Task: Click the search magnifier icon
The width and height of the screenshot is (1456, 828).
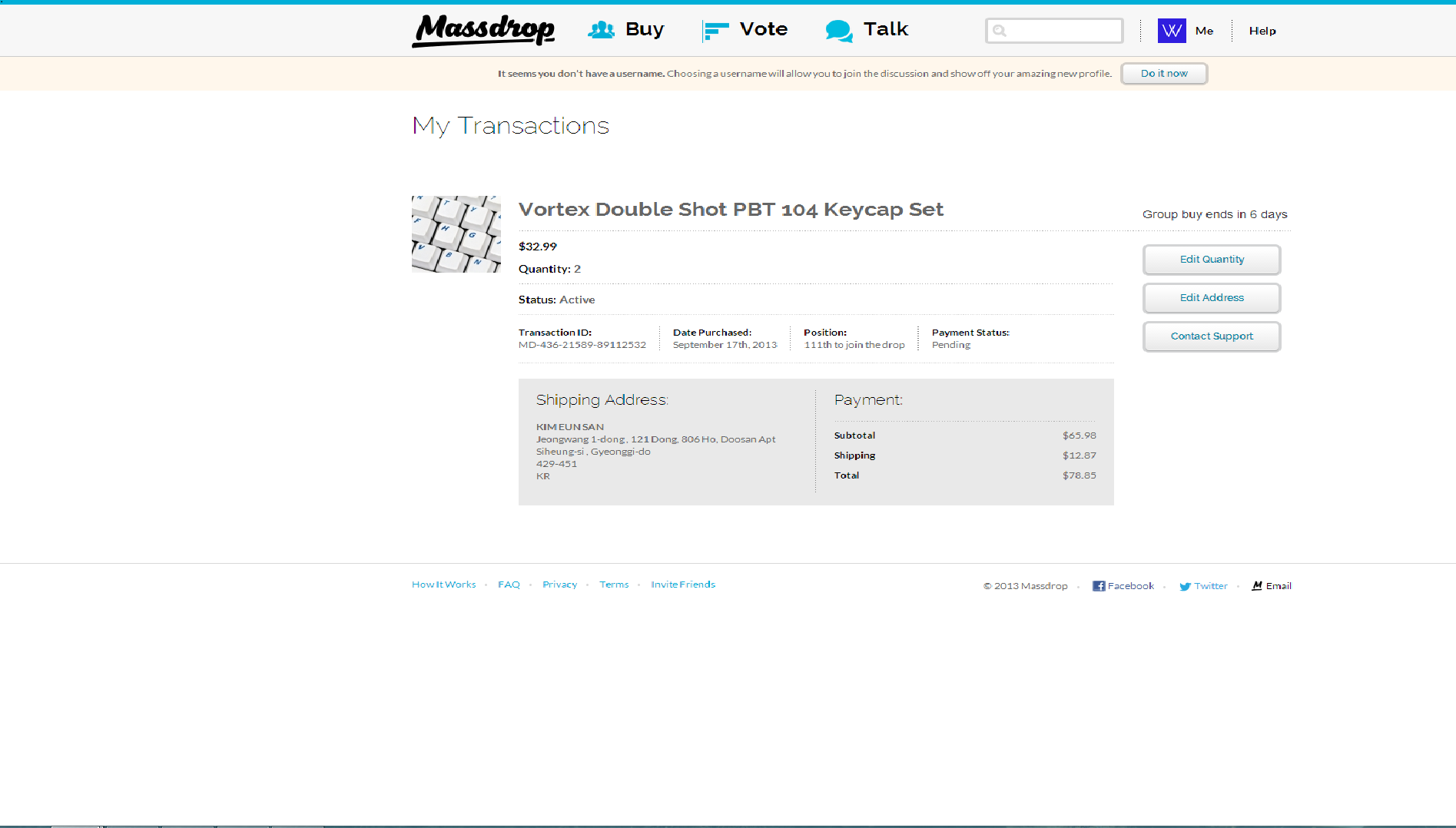Action: click(x=1000, y=31)
